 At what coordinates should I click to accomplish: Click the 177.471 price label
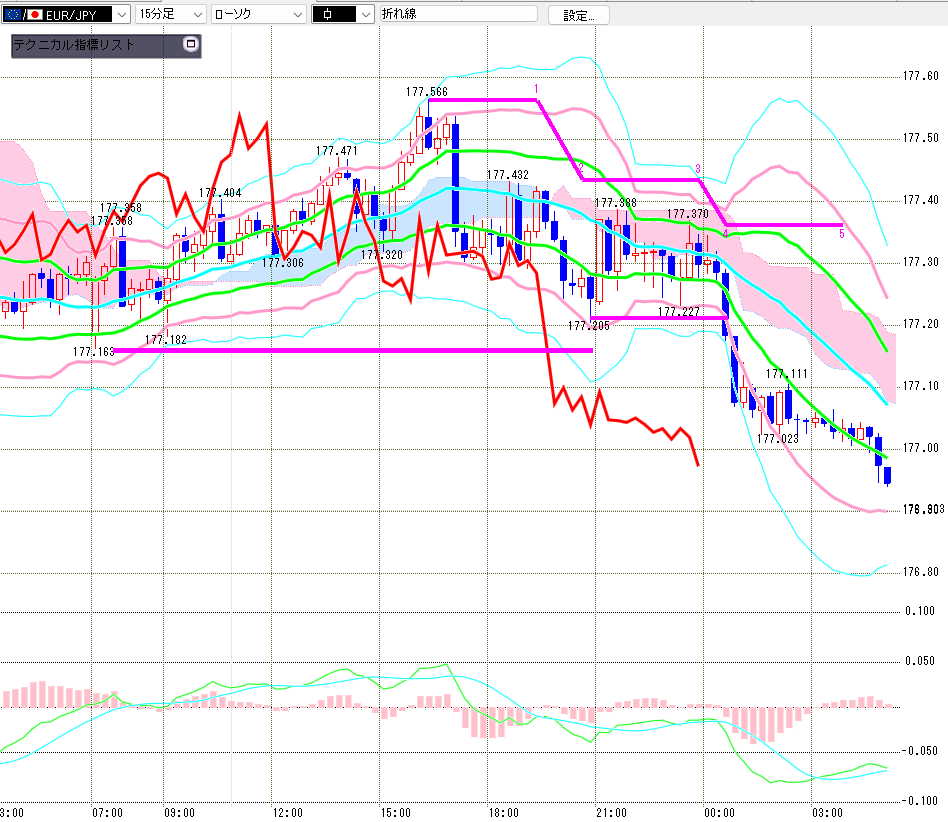pos(337,150)
